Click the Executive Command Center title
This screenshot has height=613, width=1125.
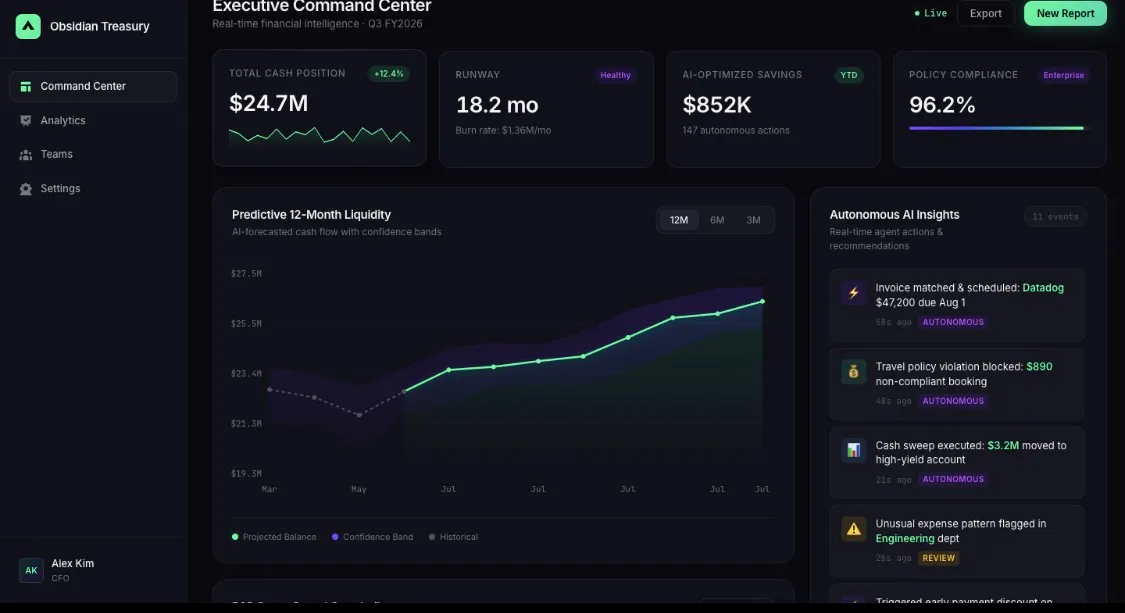(x=321, y=6)
